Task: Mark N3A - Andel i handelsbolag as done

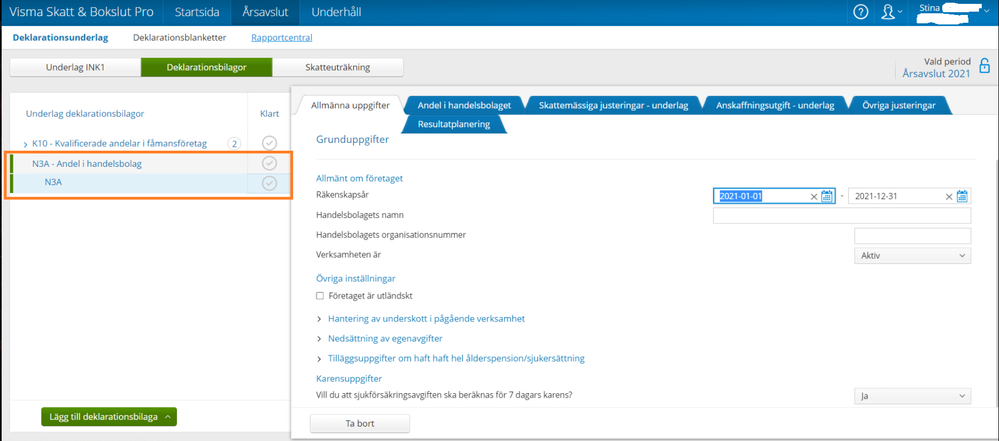Action: (269, 163)
